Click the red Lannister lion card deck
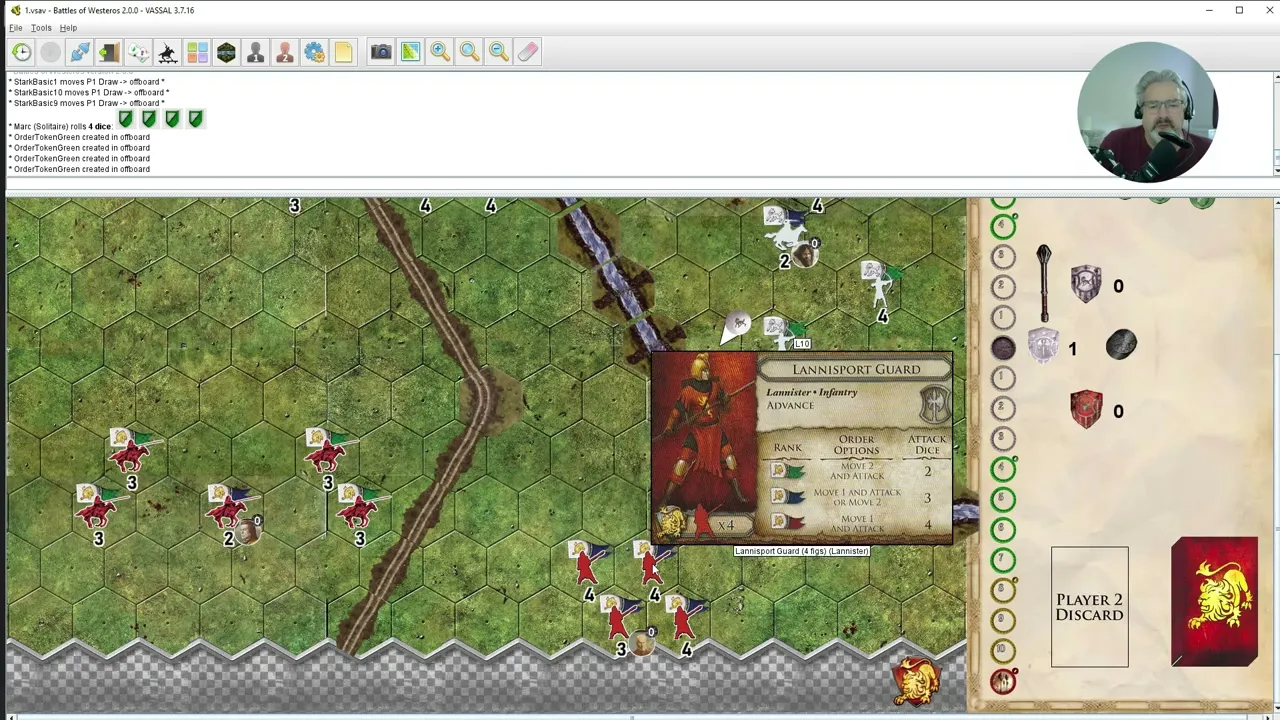This screenshot has width=1280, height=720. [1214, 601]
